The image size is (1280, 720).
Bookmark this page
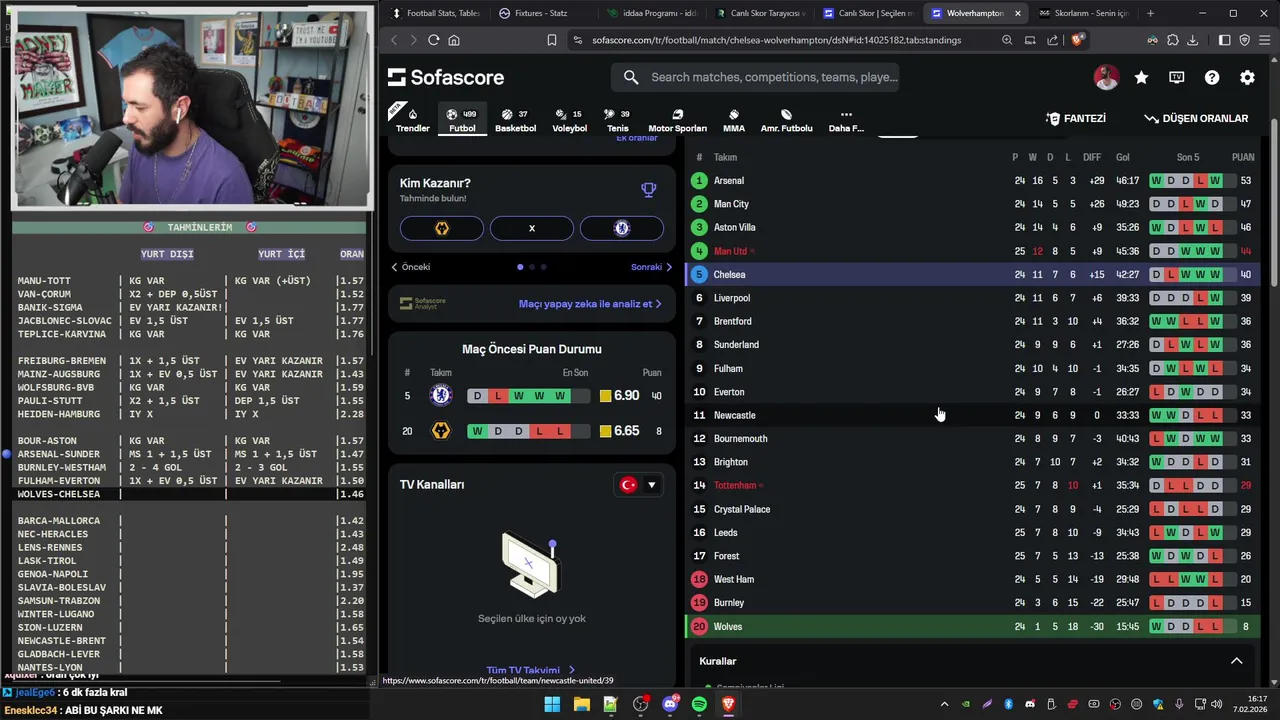click(x=551, y=40)
